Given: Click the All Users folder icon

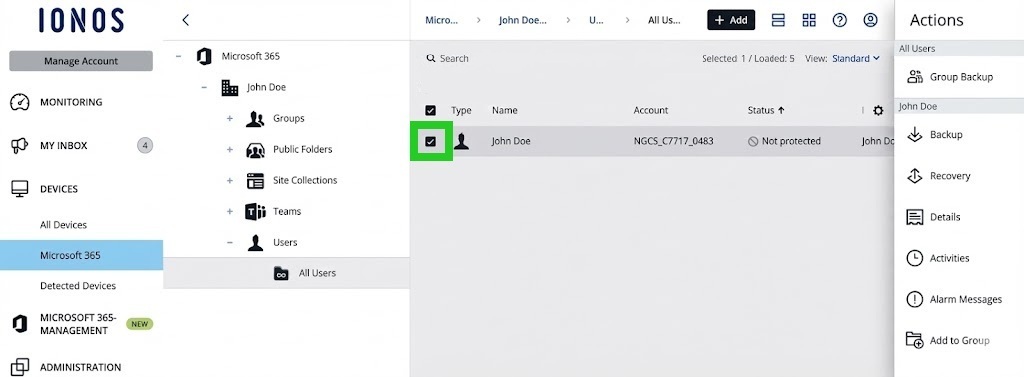Looking at the screenshot, I should pyautogui.click(x=281, y=274).
